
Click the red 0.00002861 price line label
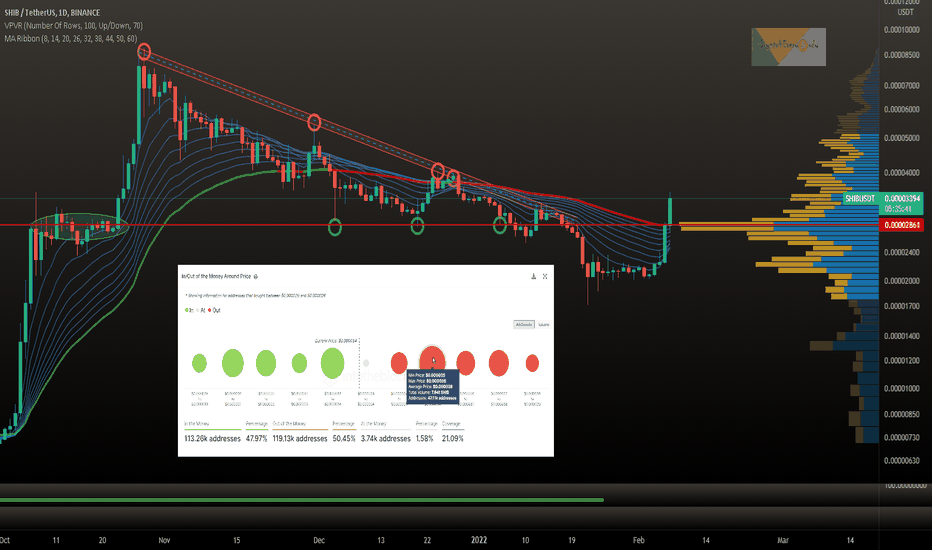coord(901,225)
